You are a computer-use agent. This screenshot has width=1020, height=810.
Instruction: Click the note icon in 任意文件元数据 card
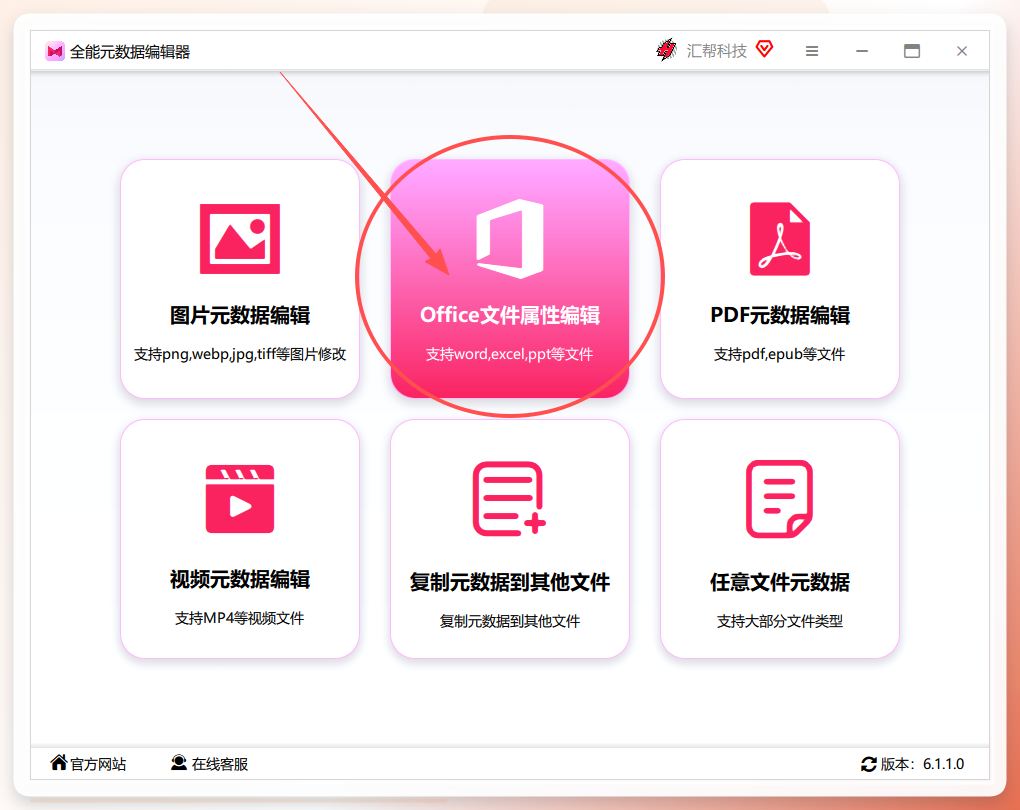pos(779,499)
